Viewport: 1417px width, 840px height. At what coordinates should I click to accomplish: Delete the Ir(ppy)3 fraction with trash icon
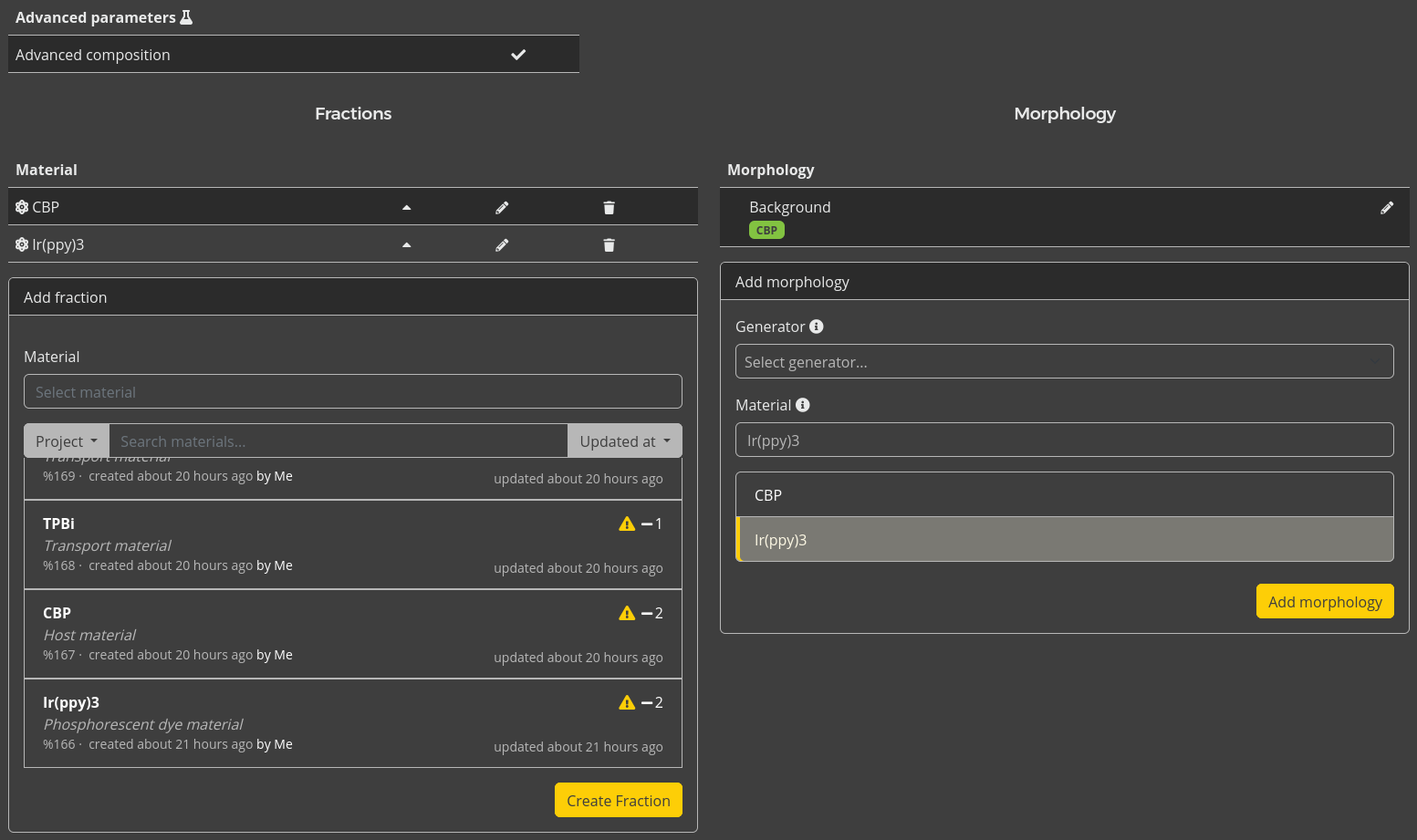[x=609, y=245]
